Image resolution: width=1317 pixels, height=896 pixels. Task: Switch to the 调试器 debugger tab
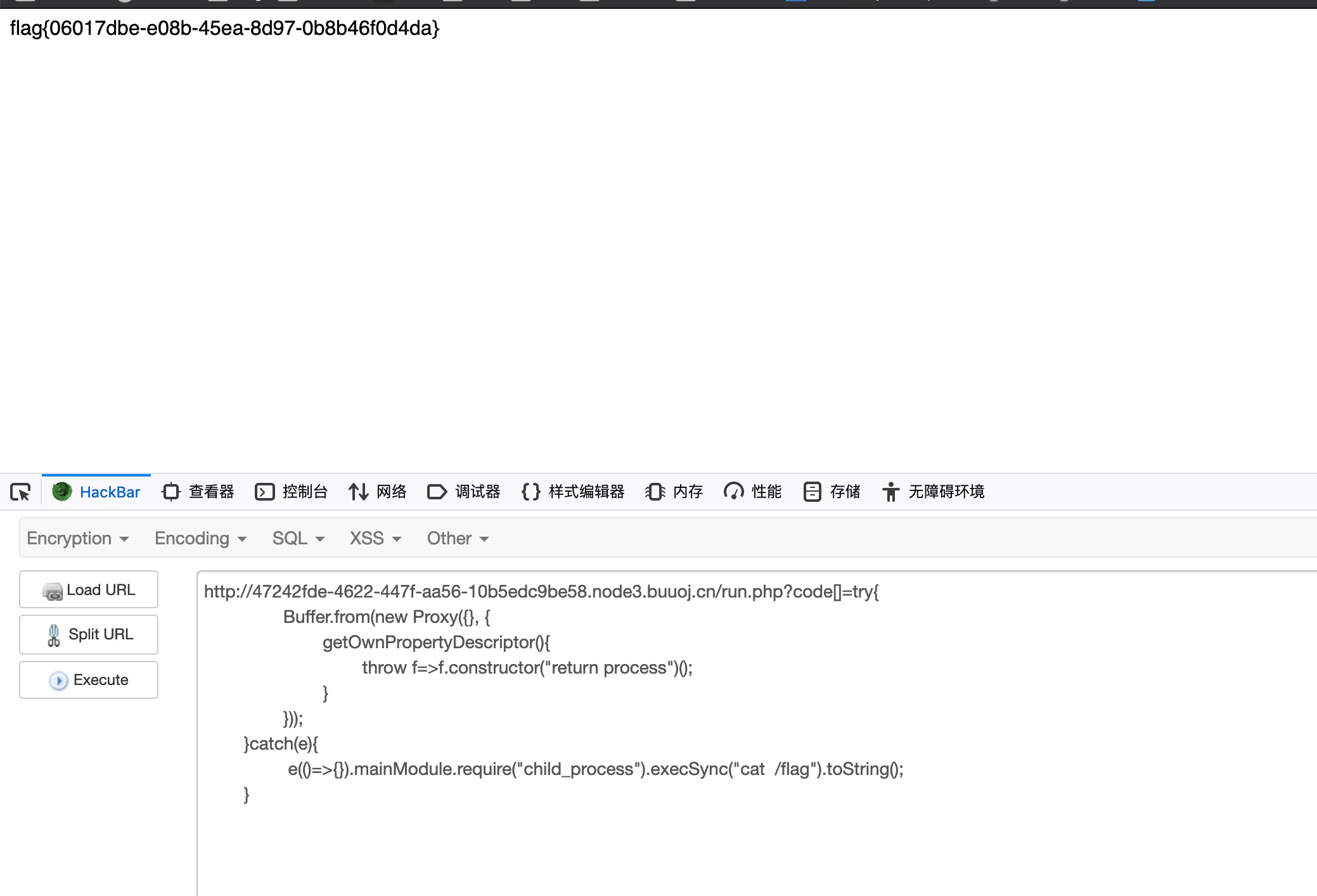(463, 492)
